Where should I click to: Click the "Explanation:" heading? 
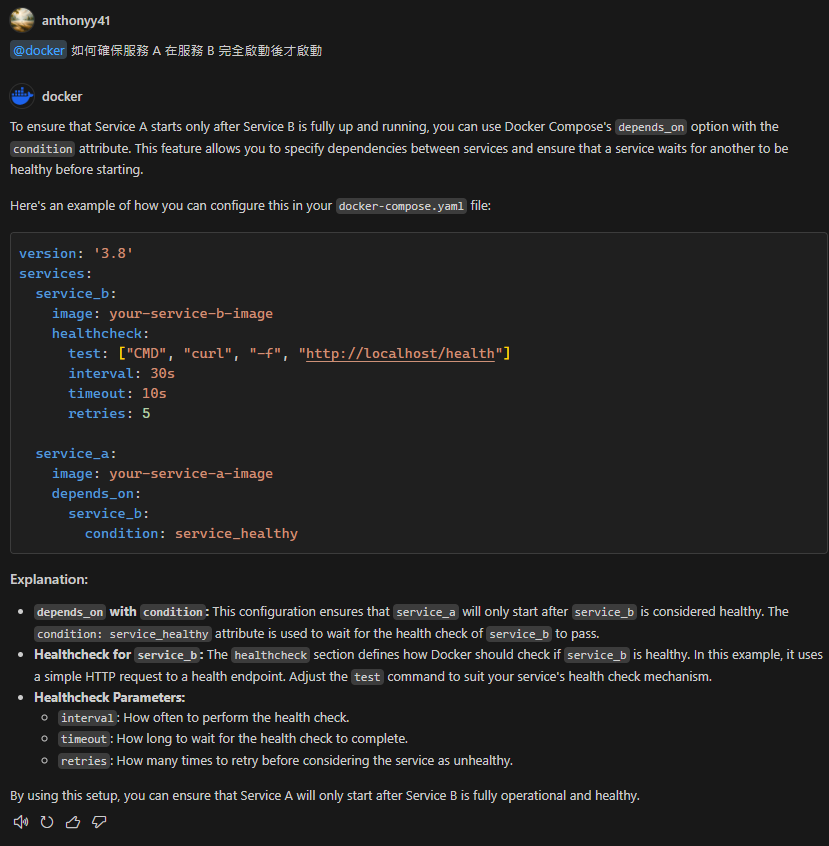[49, 579]
